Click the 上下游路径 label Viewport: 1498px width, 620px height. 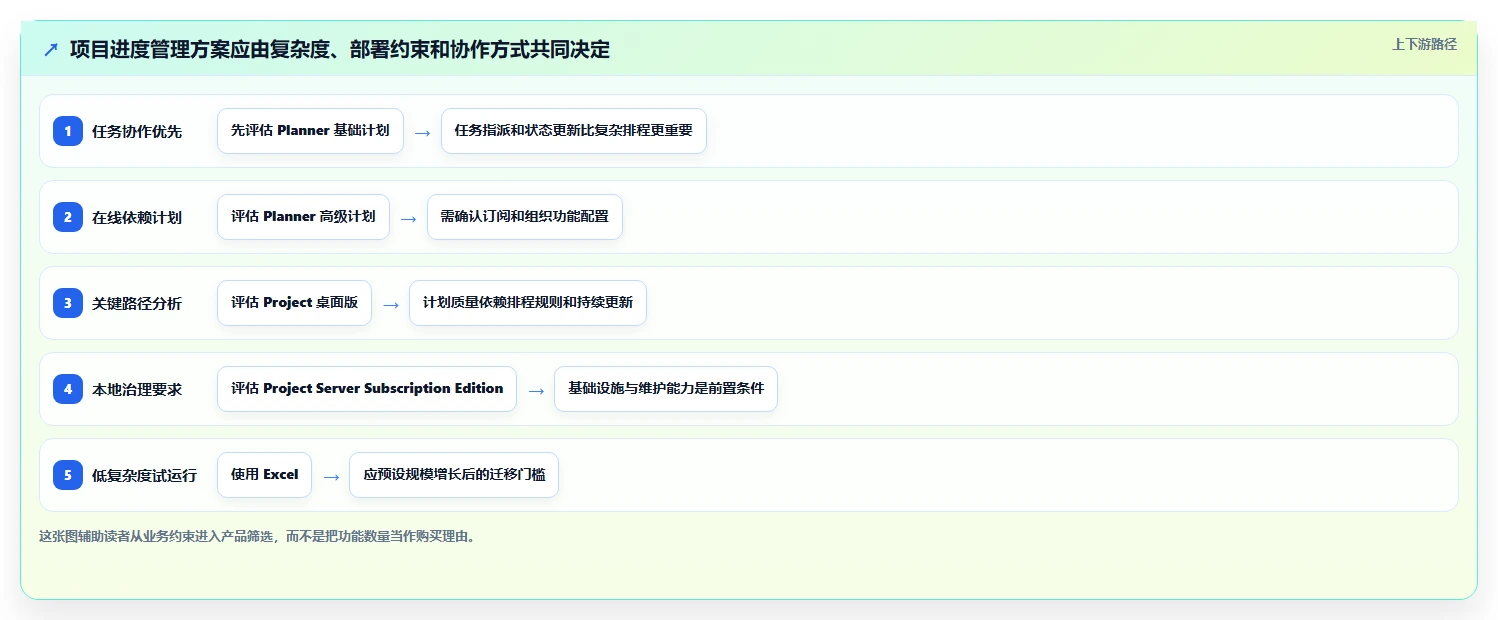point(1424,44)
